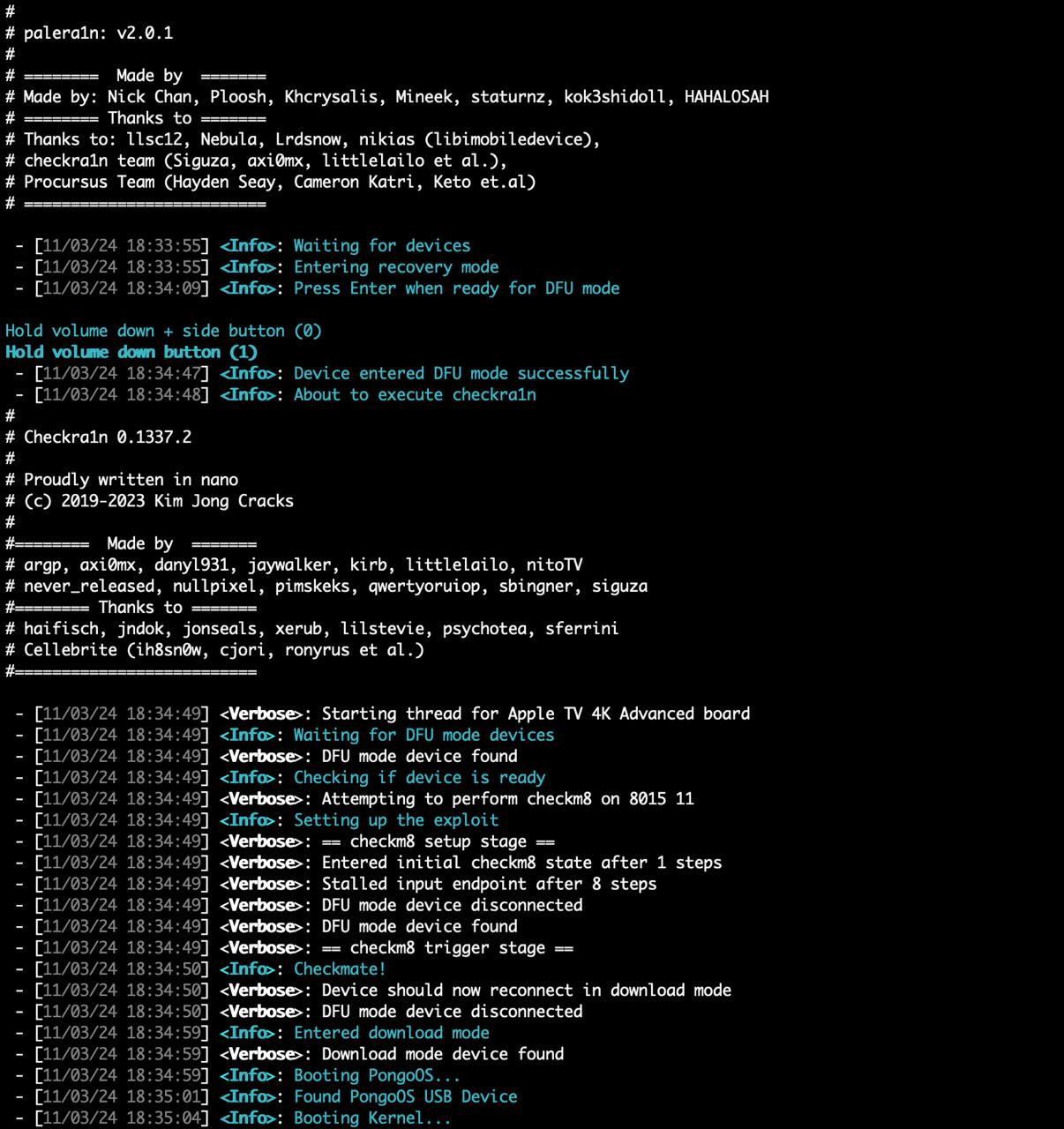This screenshot has height=1129, width=1064.
Task: Click the 'Checkmate!' info message
Action: point(339,969)
